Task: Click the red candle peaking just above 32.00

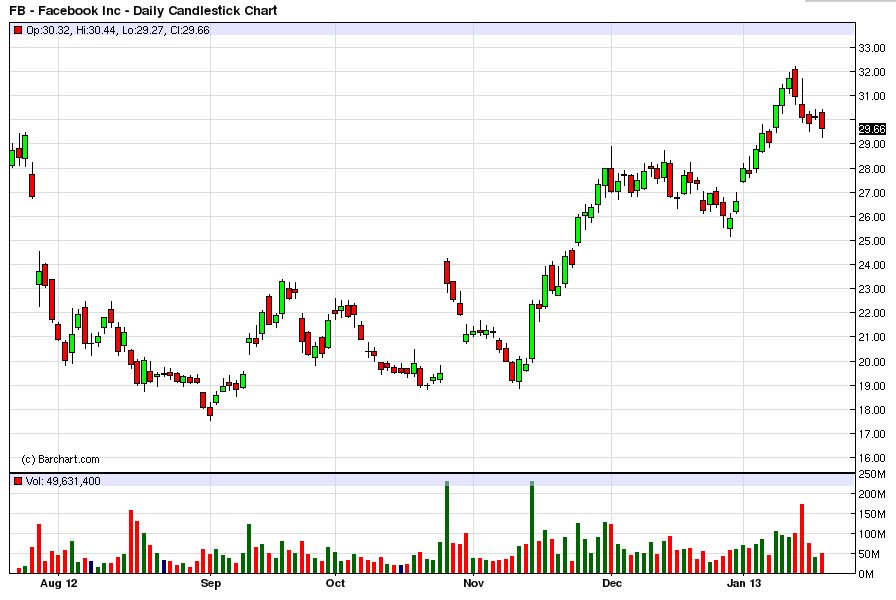Action: (795, 83)
